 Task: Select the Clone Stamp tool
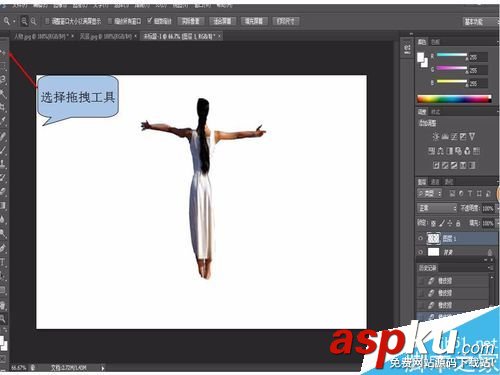pos(3,163)
